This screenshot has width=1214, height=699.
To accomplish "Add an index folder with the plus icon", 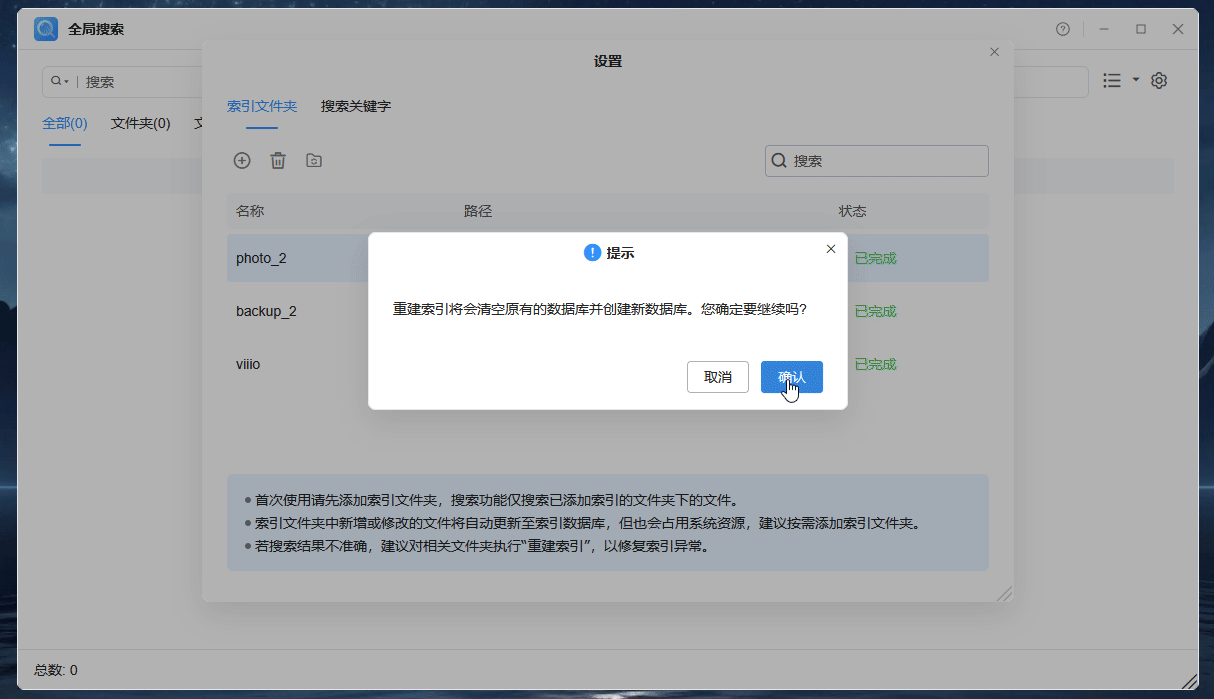I will tap(242, 160).
